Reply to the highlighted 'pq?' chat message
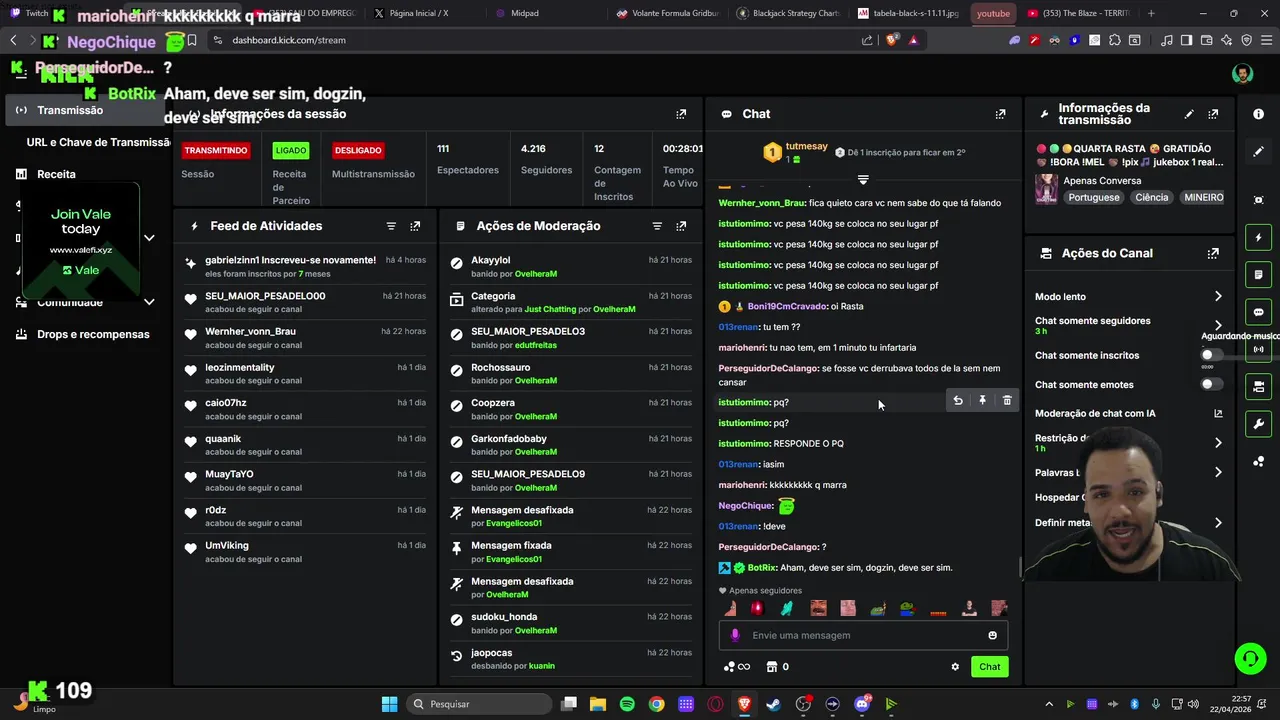Viewport: 1280px width, 720px height. (x=958, y=401)
